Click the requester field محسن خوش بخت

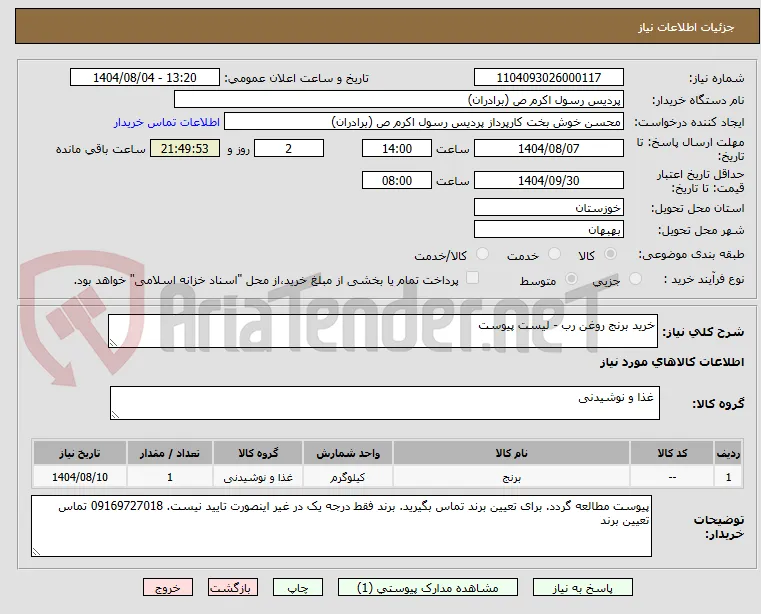[x=424, y=121]
